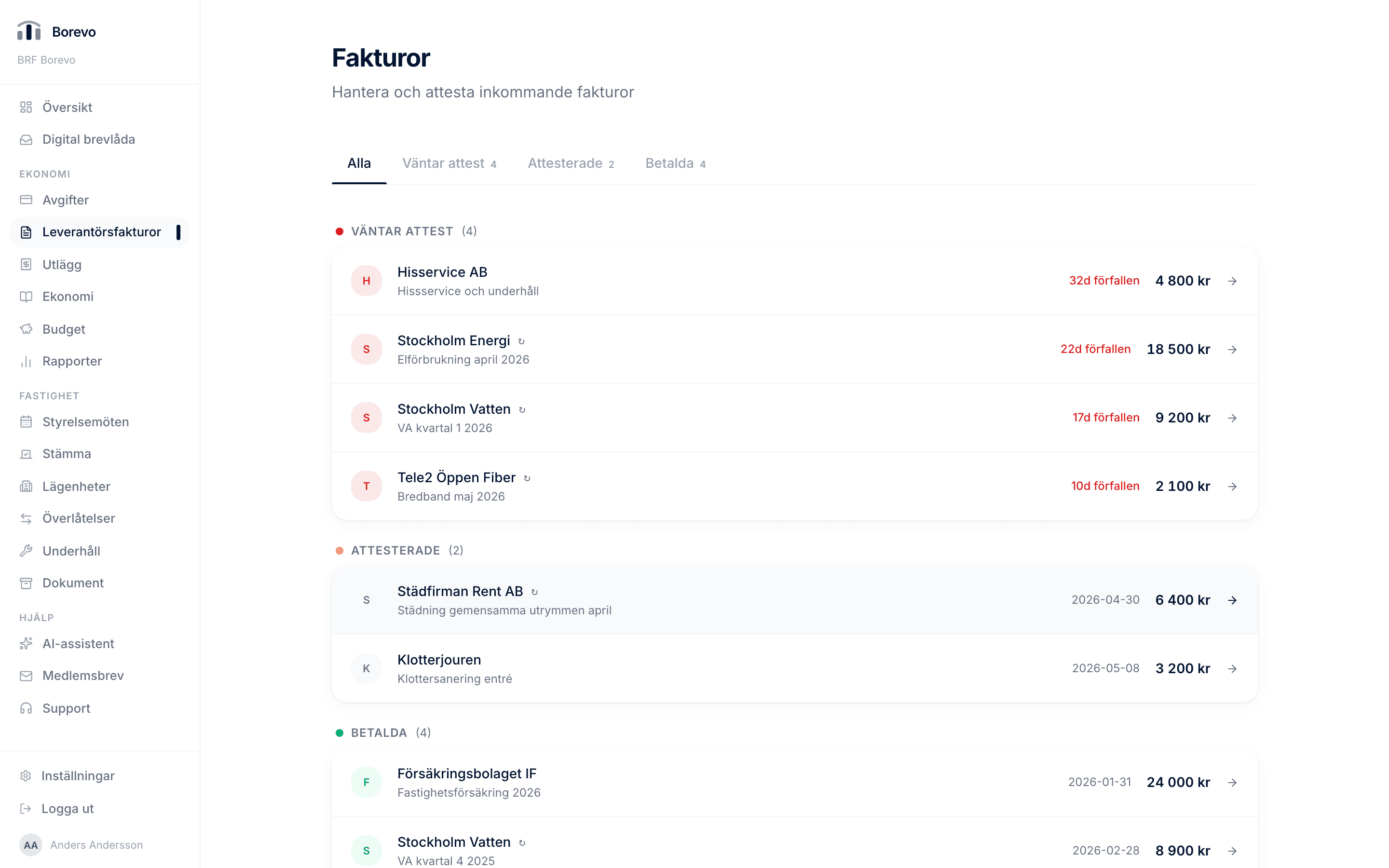
Task: Click the Attesterade section header
Action: point(399,551)
